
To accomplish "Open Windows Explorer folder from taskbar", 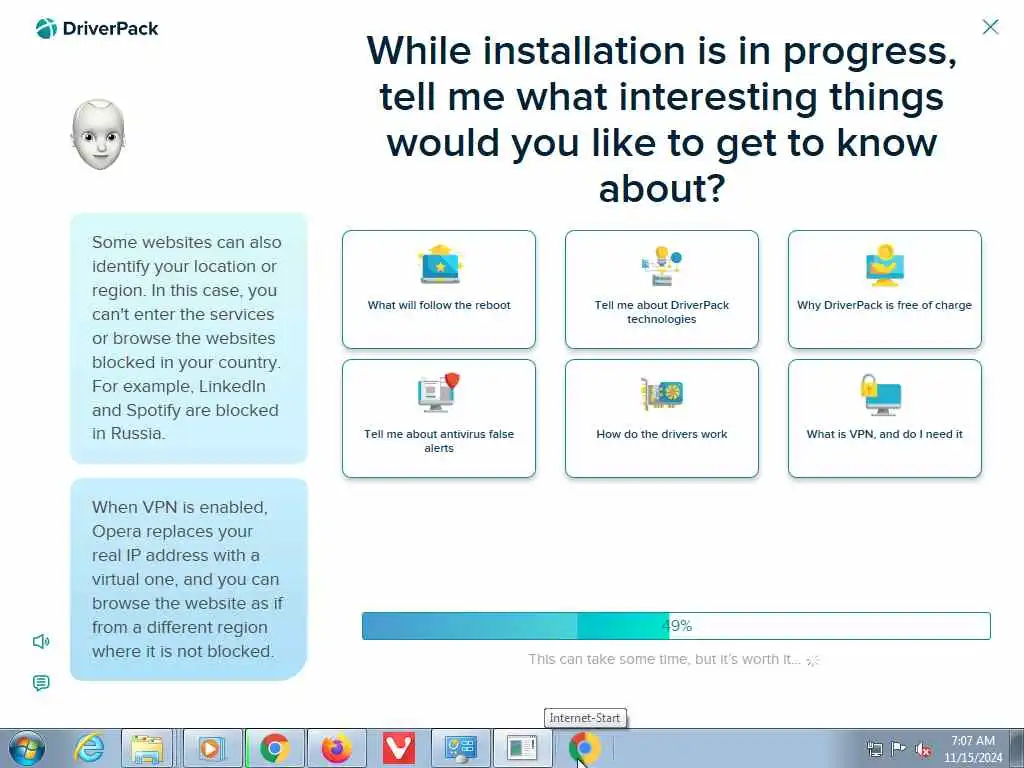I will click(147, 748).
